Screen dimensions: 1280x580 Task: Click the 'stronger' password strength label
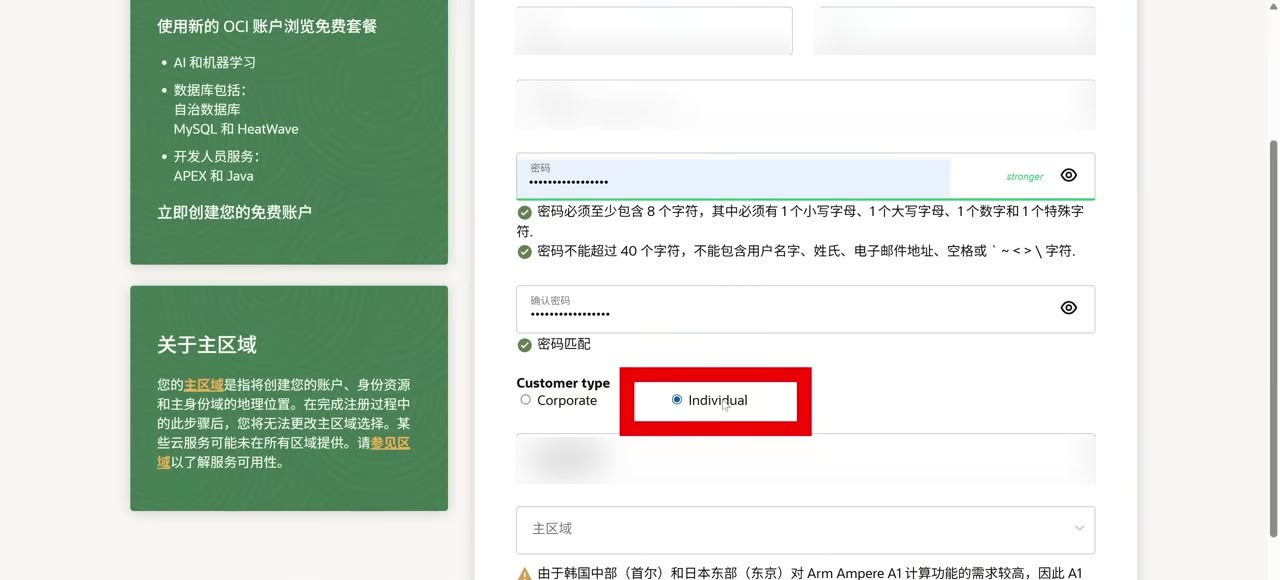1024,177
